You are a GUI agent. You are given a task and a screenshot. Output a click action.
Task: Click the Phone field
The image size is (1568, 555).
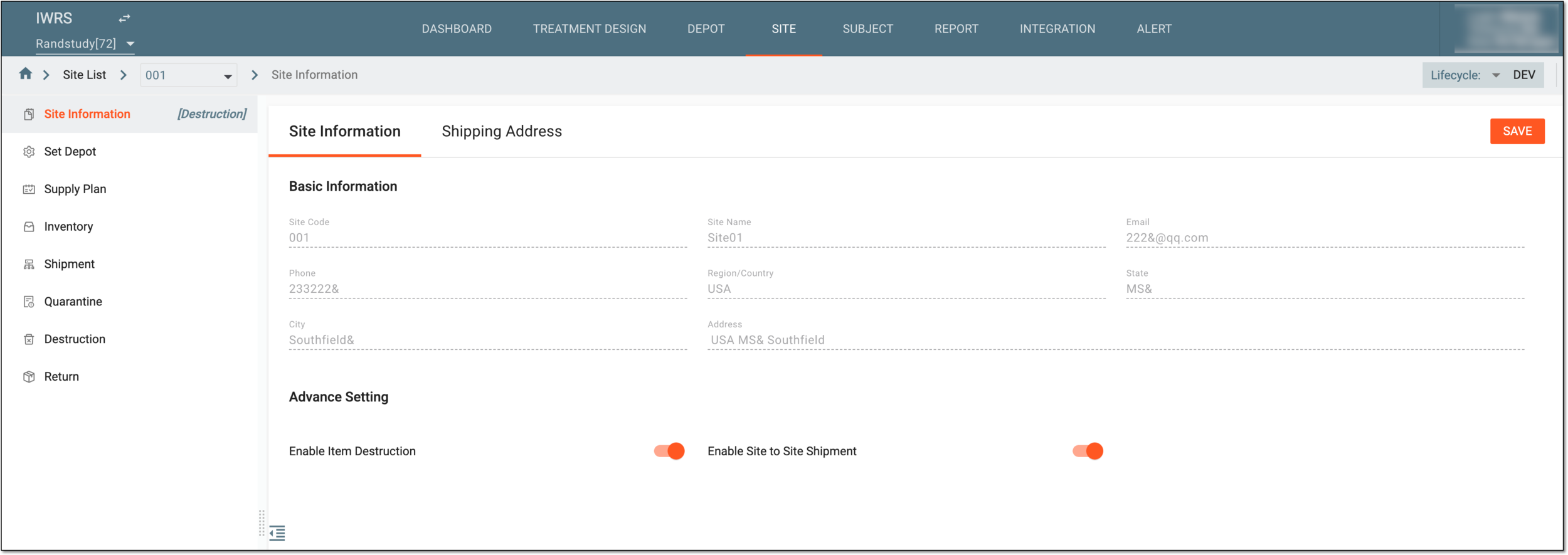[488, 289]
